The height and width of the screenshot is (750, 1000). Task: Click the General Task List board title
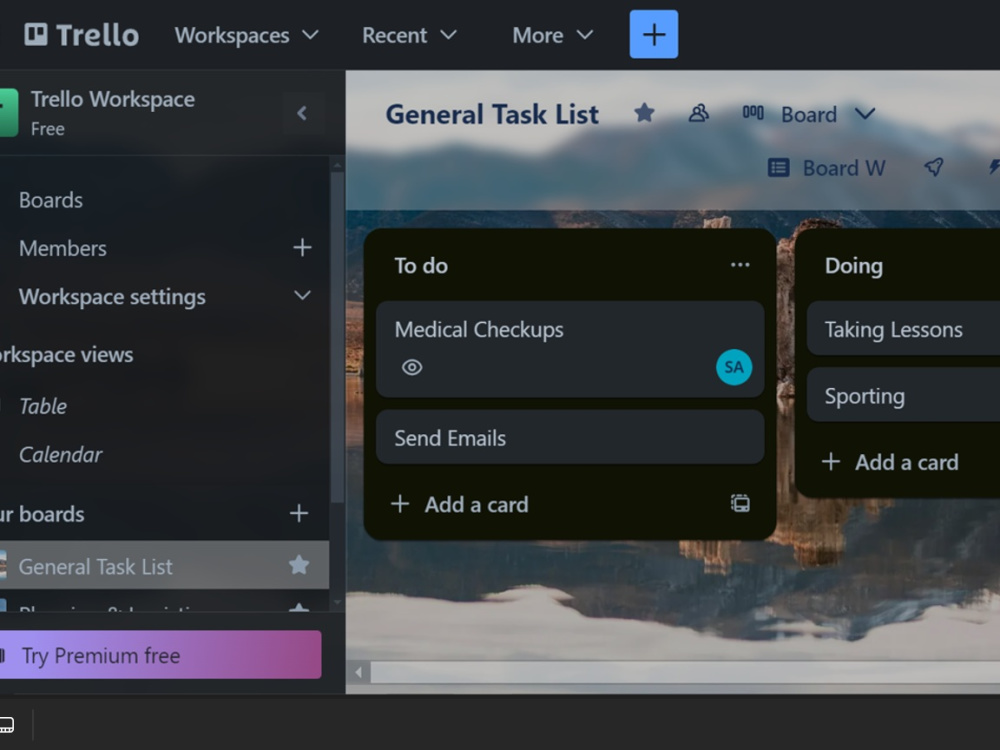tap(492, 115)
